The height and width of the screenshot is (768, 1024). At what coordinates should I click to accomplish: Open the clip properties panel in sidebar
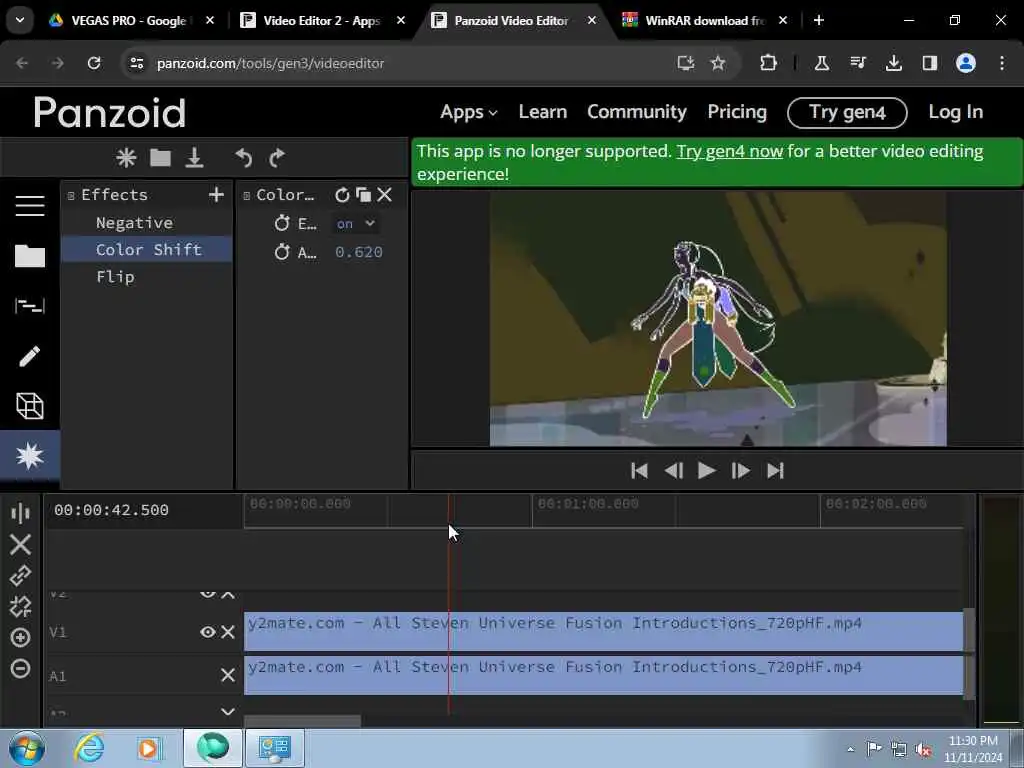(30, 306)
